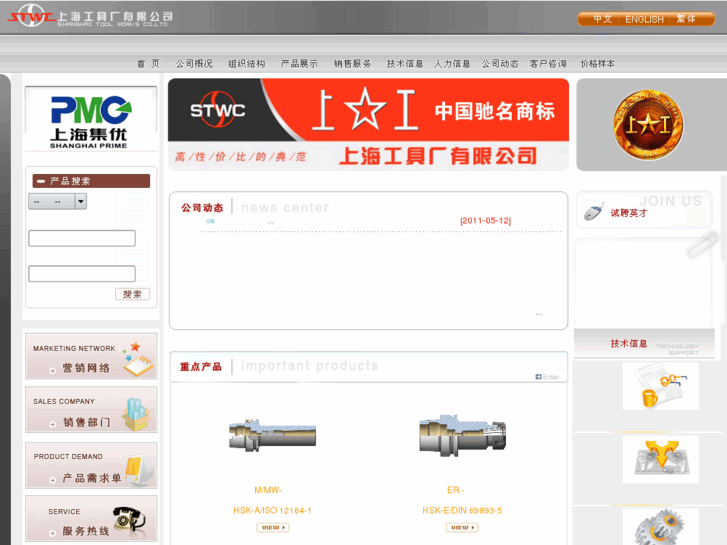This screenshot has width=727, height=545.
Task: Click the more dots link in news center
Action: 539,314
